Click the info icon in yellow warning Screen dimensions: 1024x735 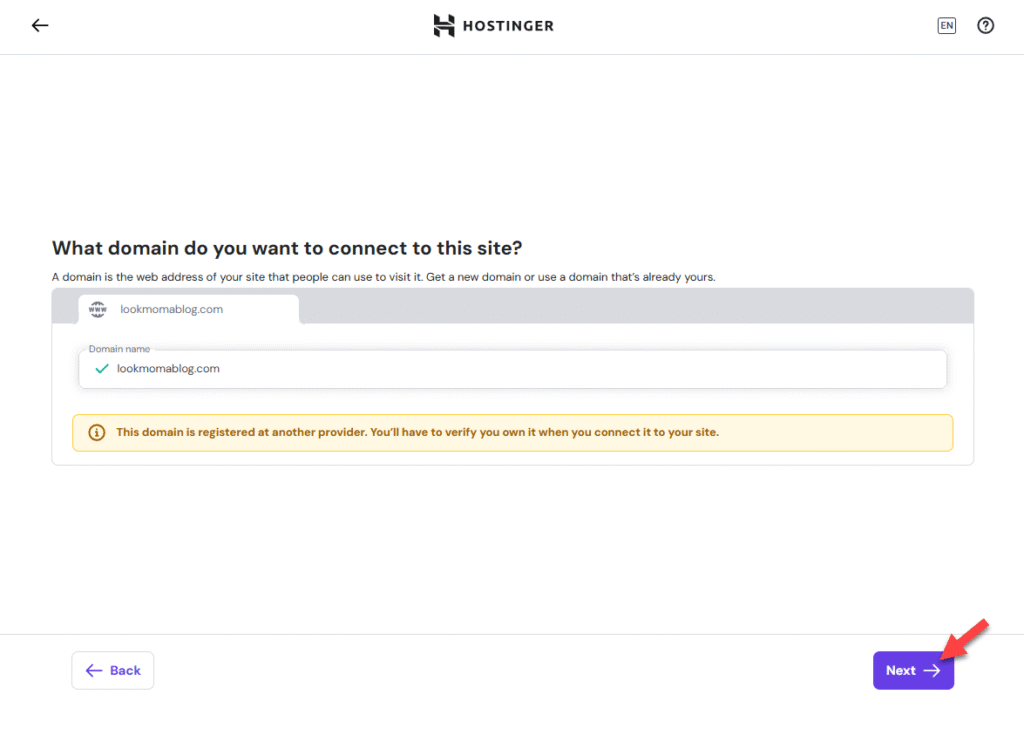click(x=97, y=433)
